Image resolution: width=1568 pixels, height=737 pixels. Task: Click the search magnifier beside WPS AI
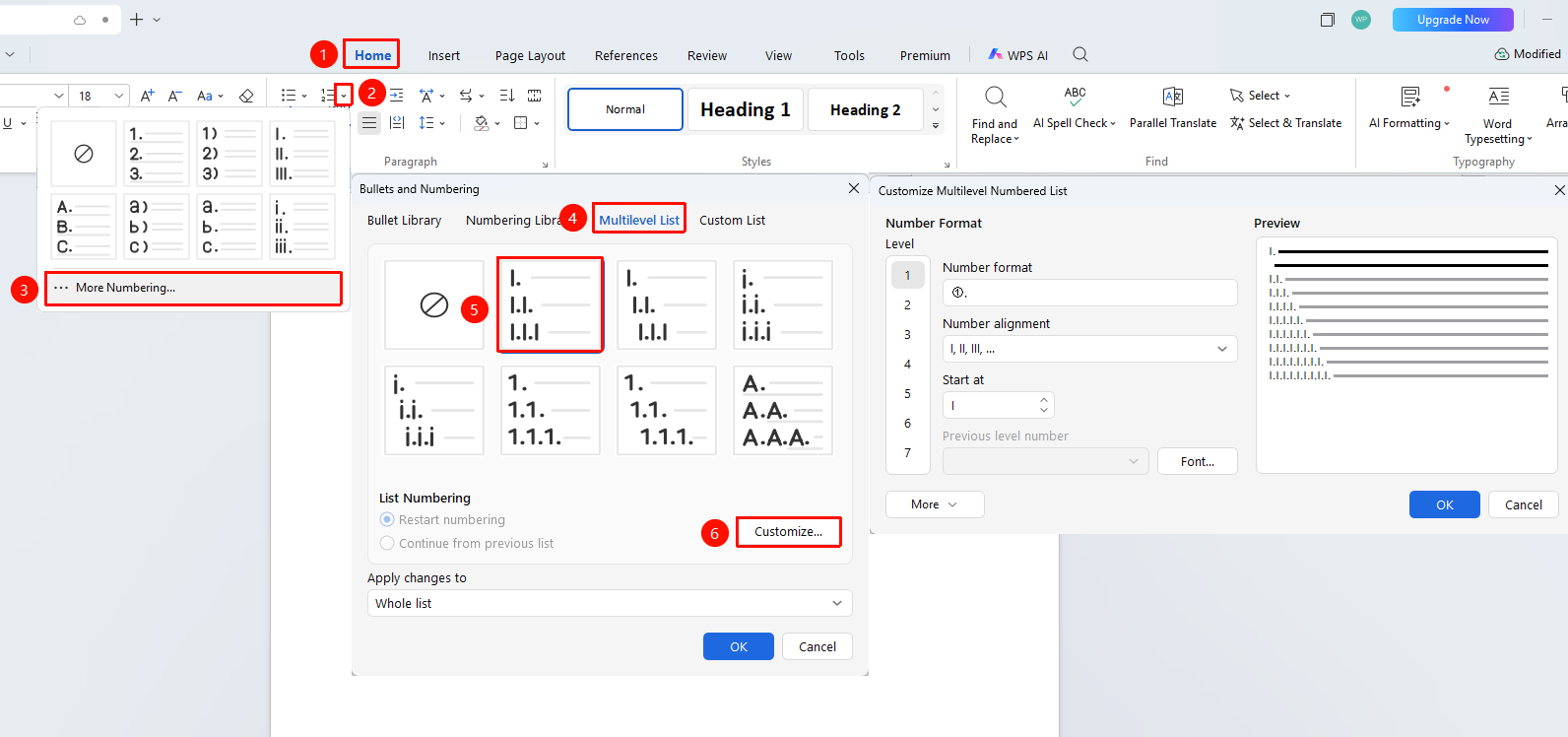click(1080, 54)
